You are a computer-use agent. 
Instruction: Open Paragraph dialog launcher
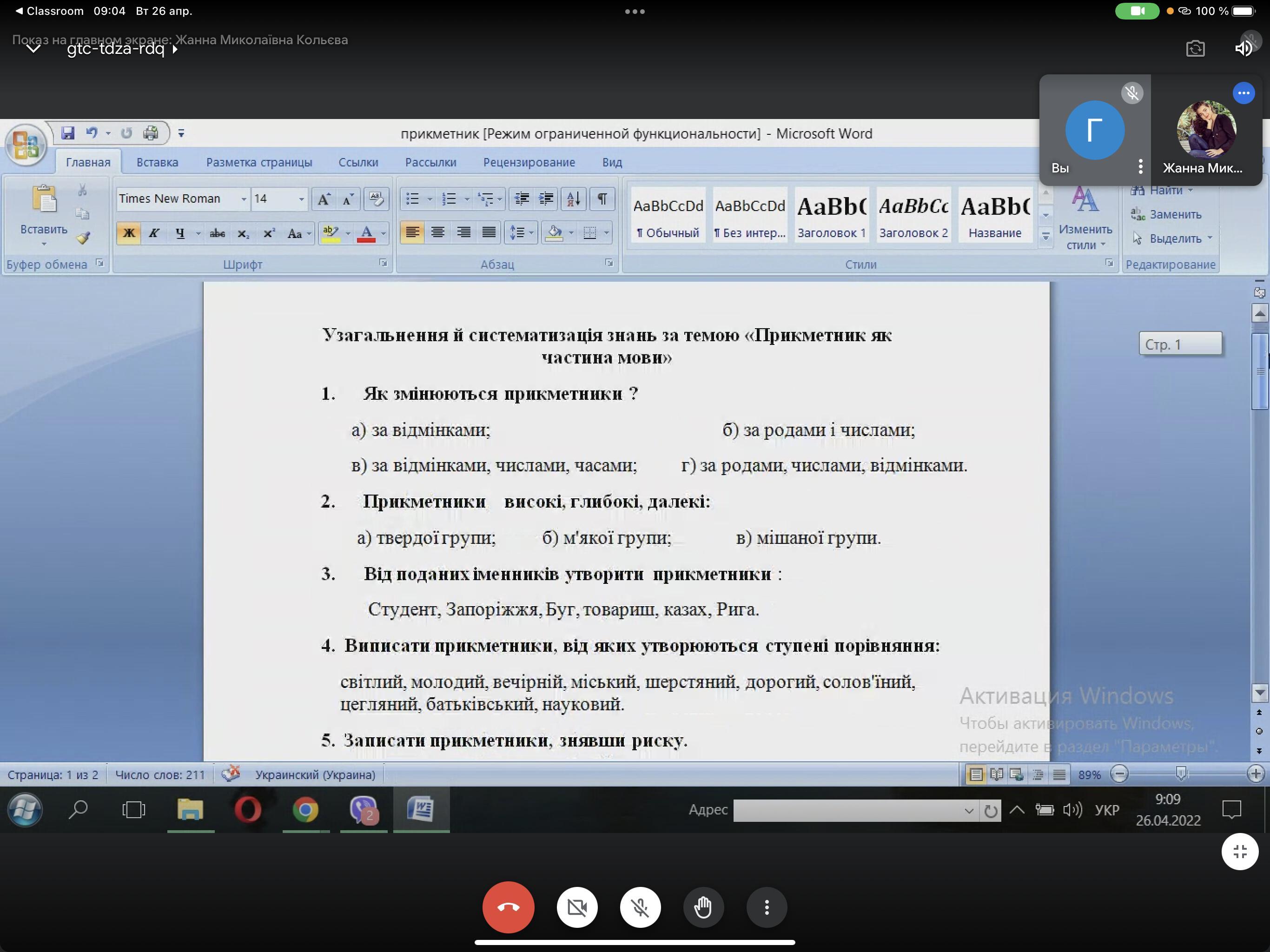(x=609, y=263)
